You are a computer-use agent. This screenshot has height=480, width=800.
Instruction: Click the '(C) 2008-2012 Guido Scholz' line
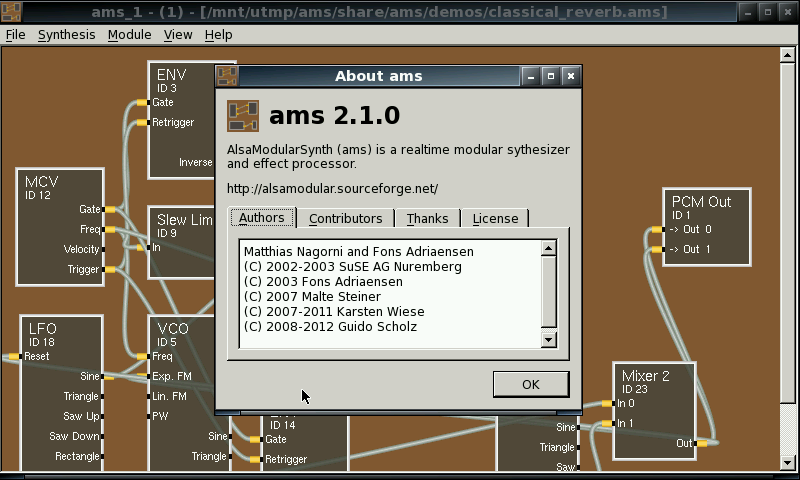pyautogui.click(x=330, y=327)
